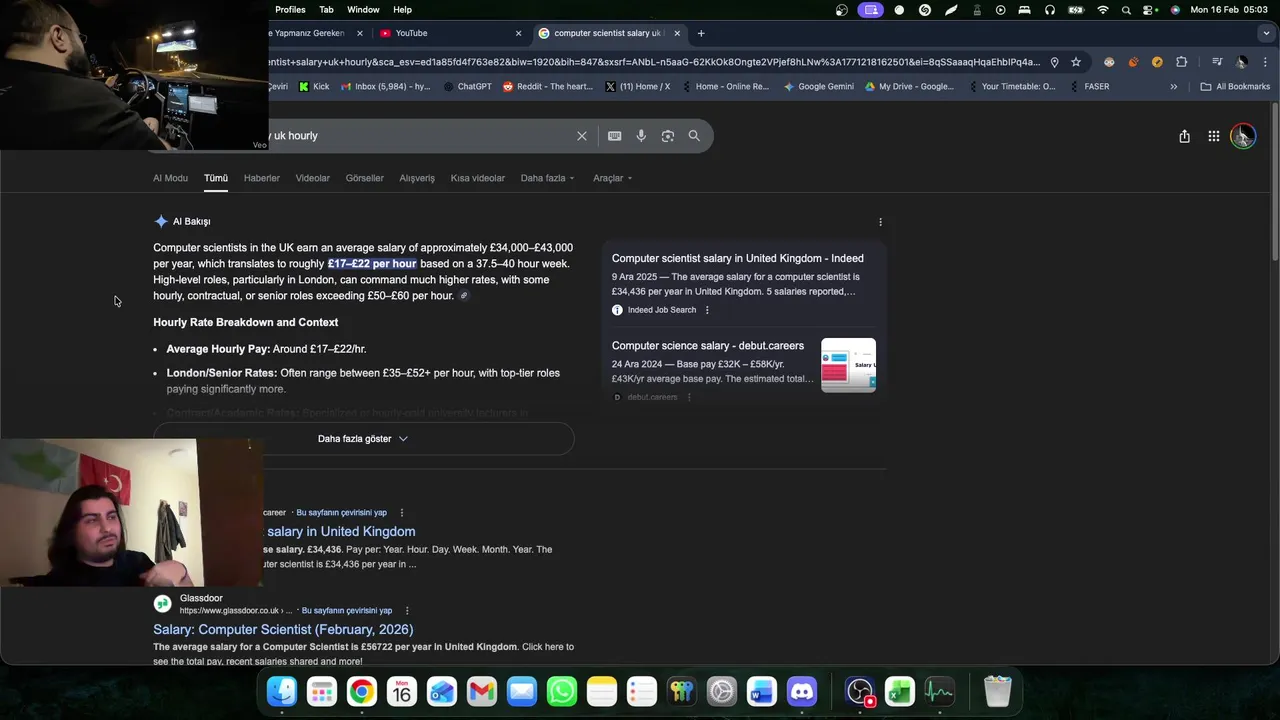The height and width of the screenshot is (720, 1280).
Task: Open the on-screen keyboard input tool
Action: [614, 136]
